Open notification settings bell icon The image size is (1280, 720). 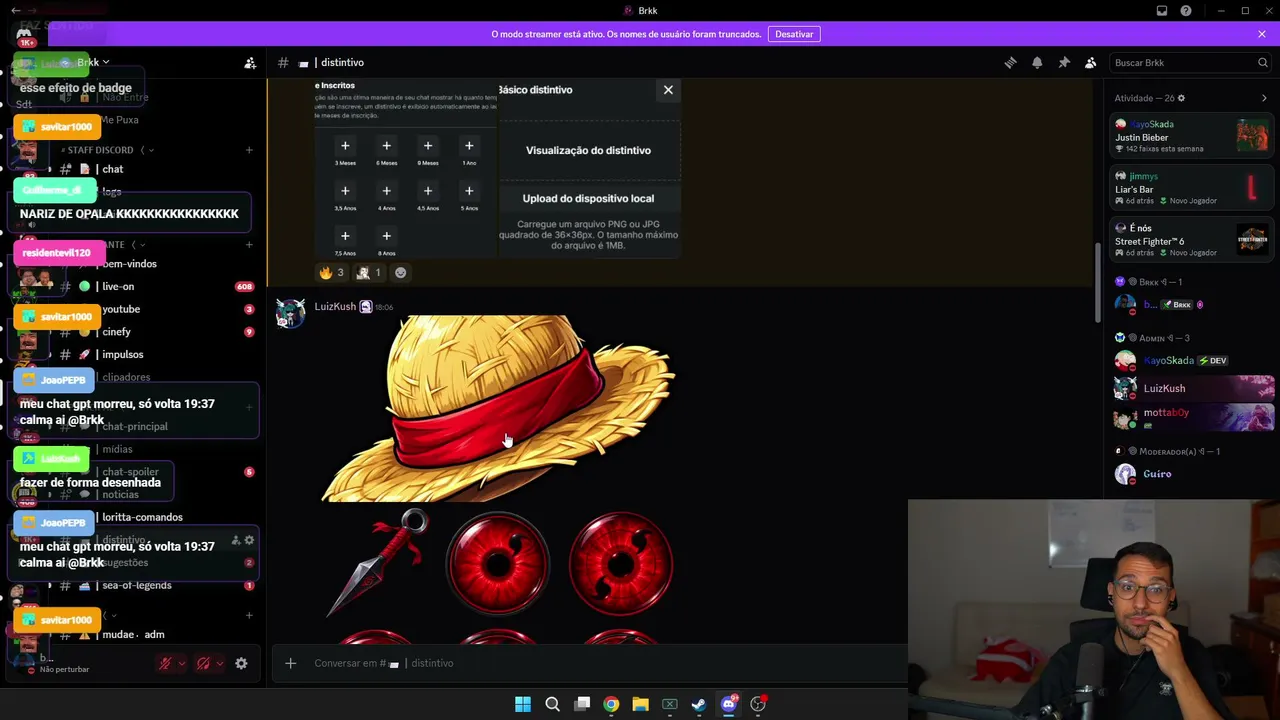tap(1037, 63)
